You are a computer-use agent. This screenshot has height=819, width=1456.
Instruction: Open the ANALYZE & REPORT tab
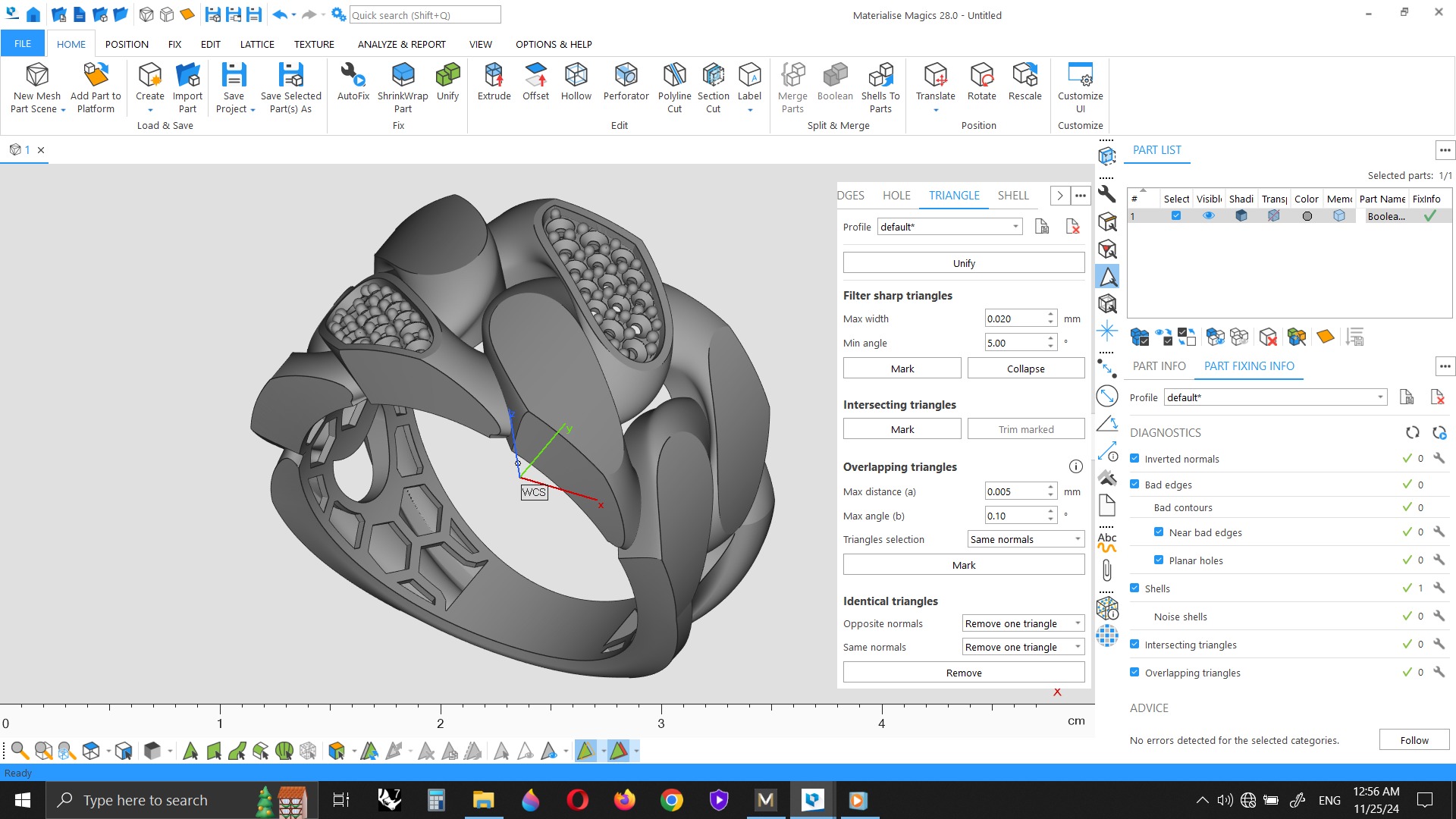click(401, 44)
